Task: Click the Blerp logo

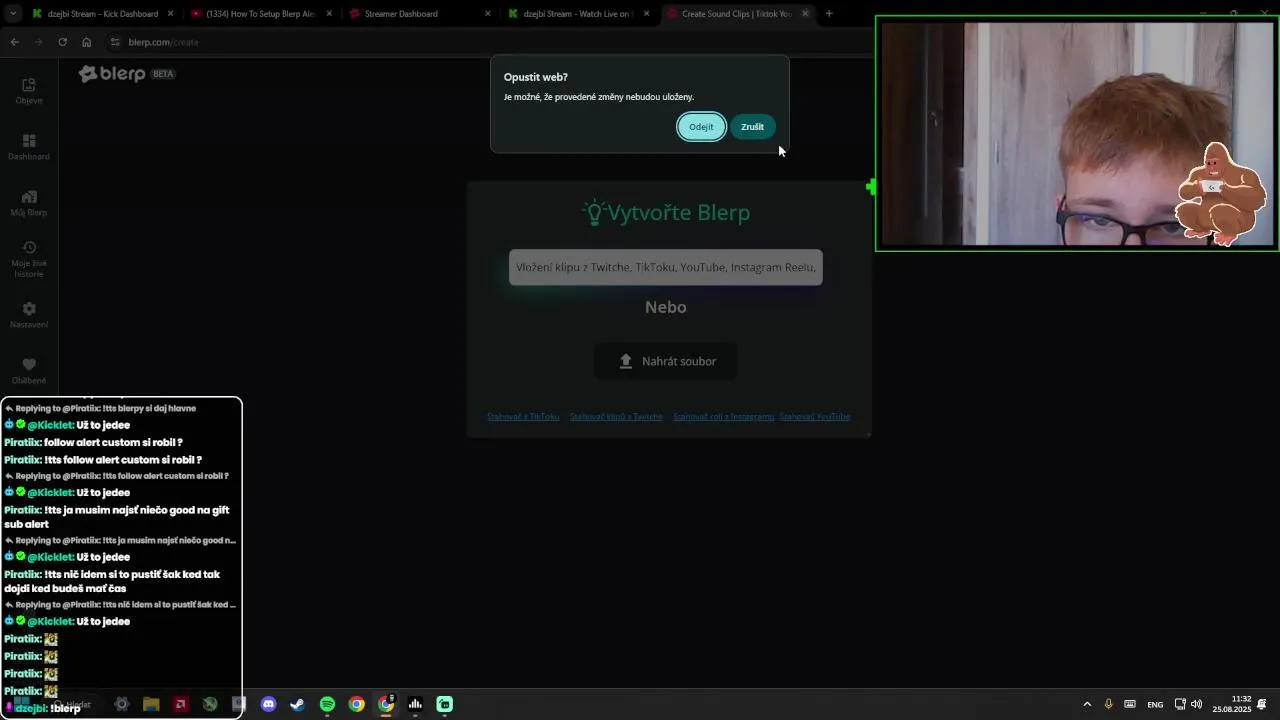Action: click(x=112, y=74)
